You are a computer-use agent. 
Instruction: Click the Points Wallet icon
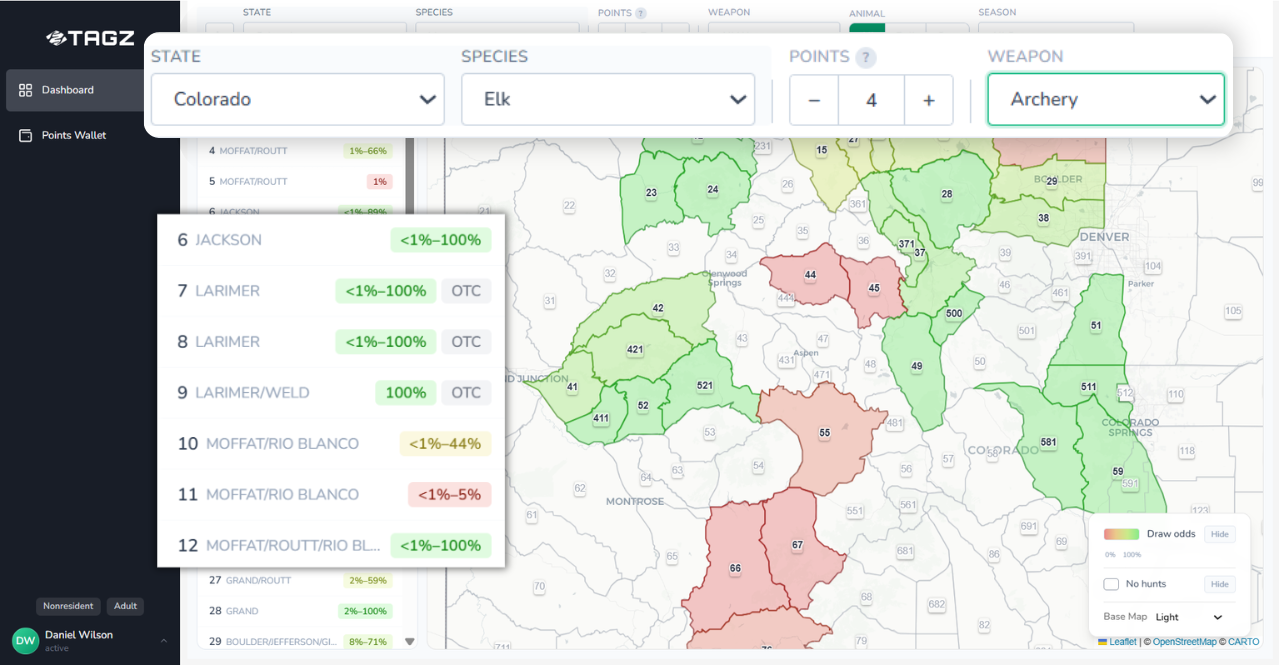point(26,135)
